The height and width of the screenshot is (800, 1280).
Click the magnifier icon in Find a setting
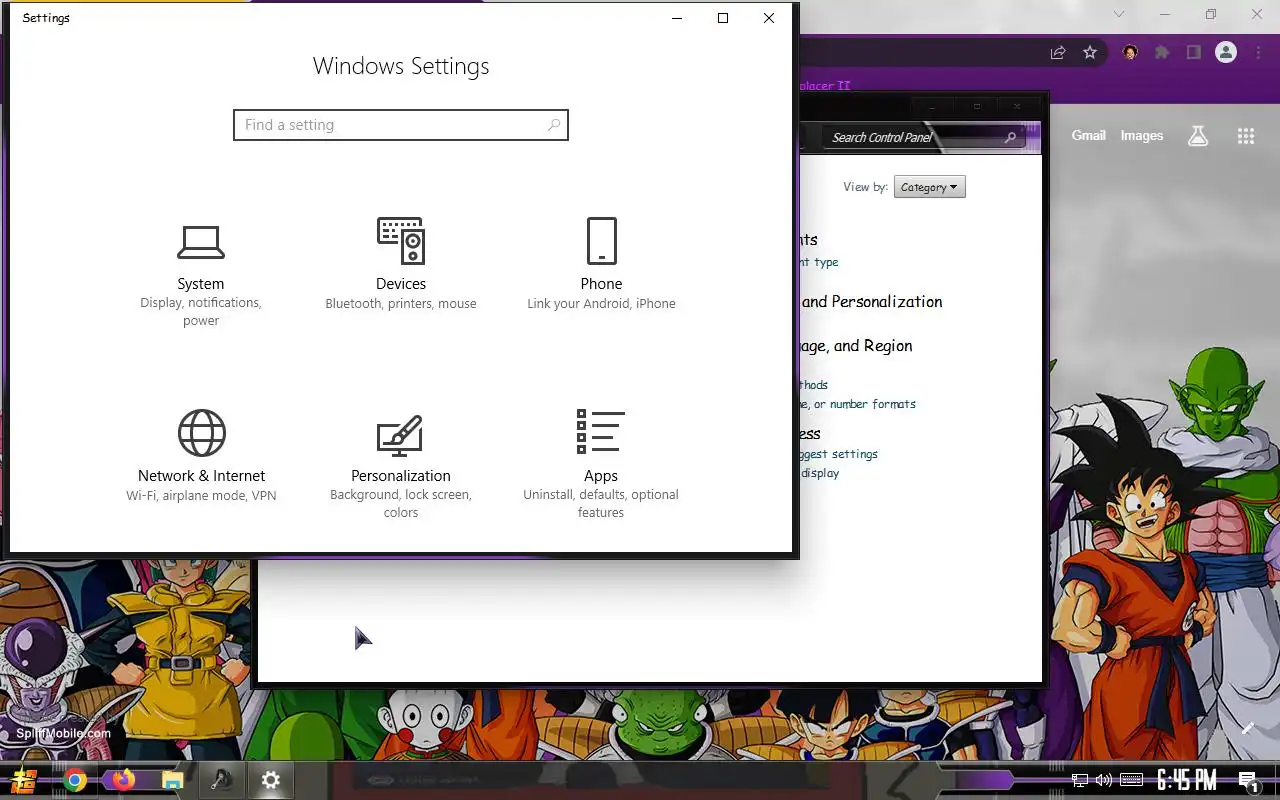coord(554,125)
